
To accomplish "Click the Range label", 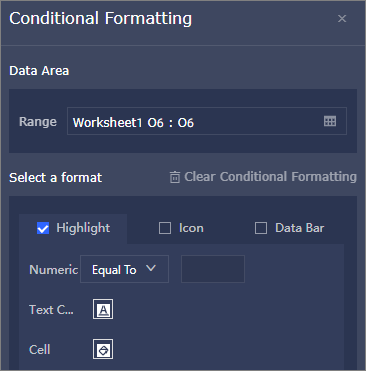I will click(38, 121).
